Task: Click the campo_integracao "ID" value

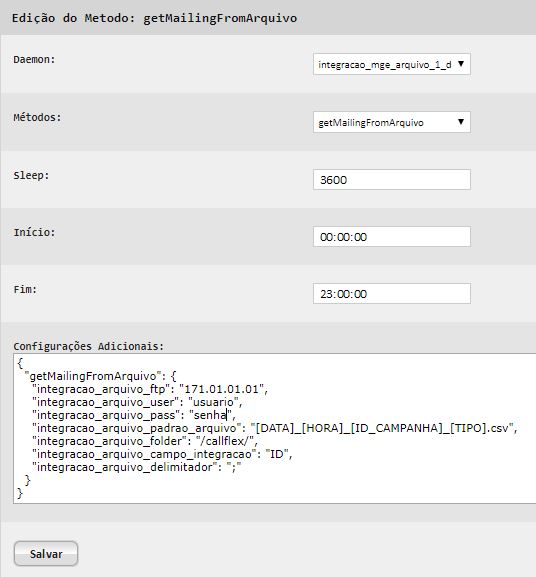Action: pos(277,454)
